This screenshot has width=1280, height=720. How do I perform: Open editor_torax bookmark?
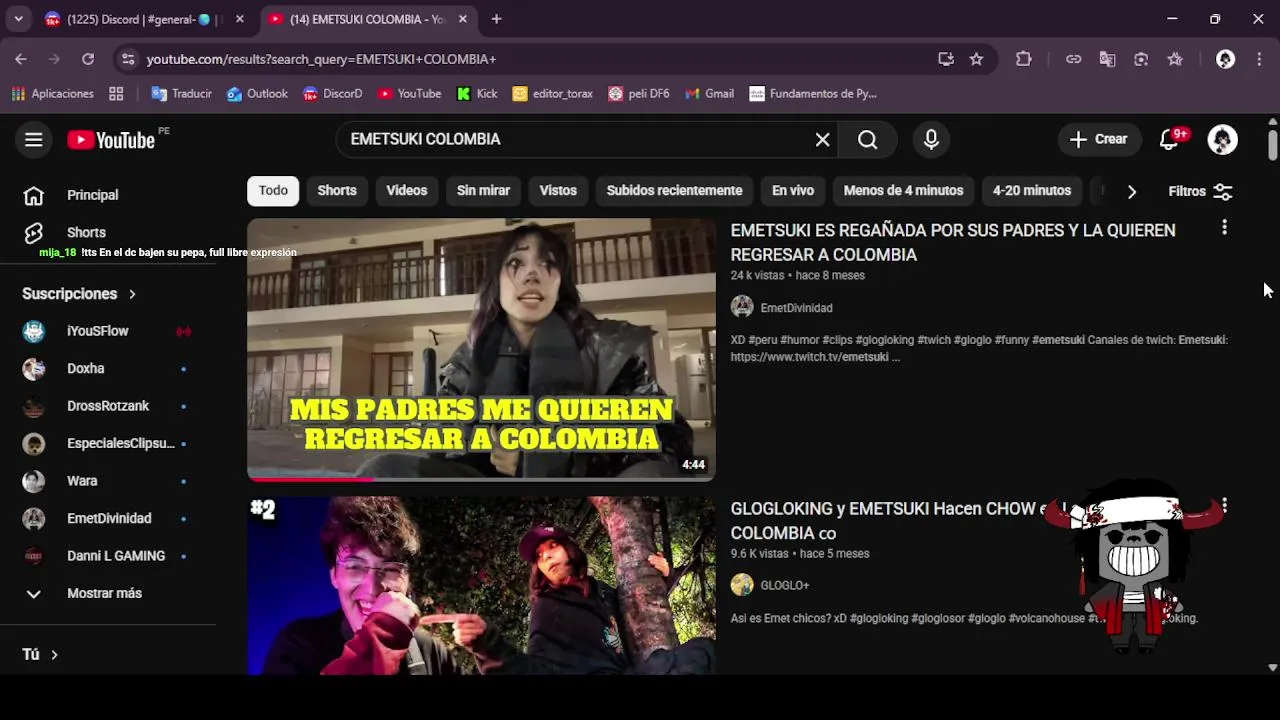pos(552,94)
